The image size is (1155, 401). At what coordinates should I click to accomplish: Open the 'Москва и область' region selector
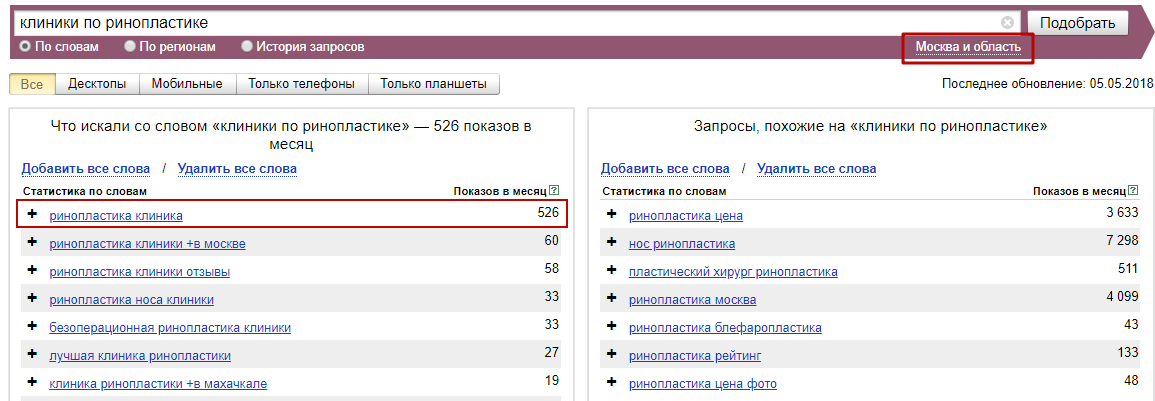coord(968,47)
